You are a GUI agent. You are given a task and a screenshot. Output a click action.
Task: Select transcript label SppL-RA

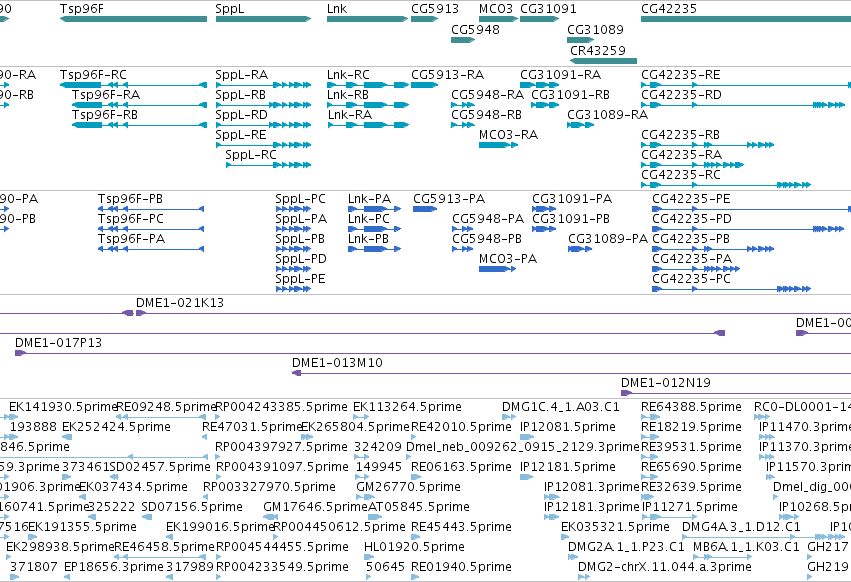pyautogui.click(x=242, y=75)
